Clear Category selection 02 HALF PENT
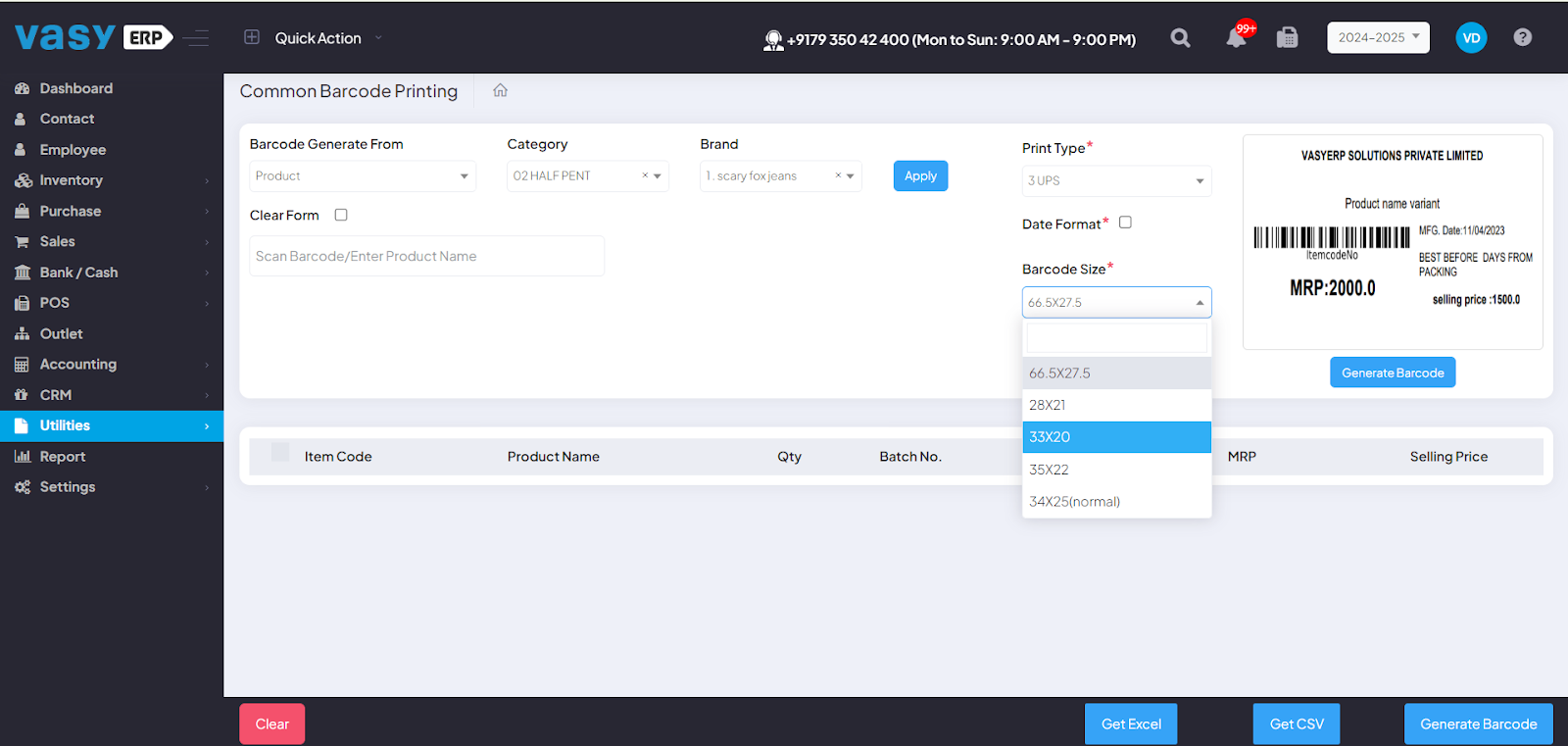 point(645,175)
